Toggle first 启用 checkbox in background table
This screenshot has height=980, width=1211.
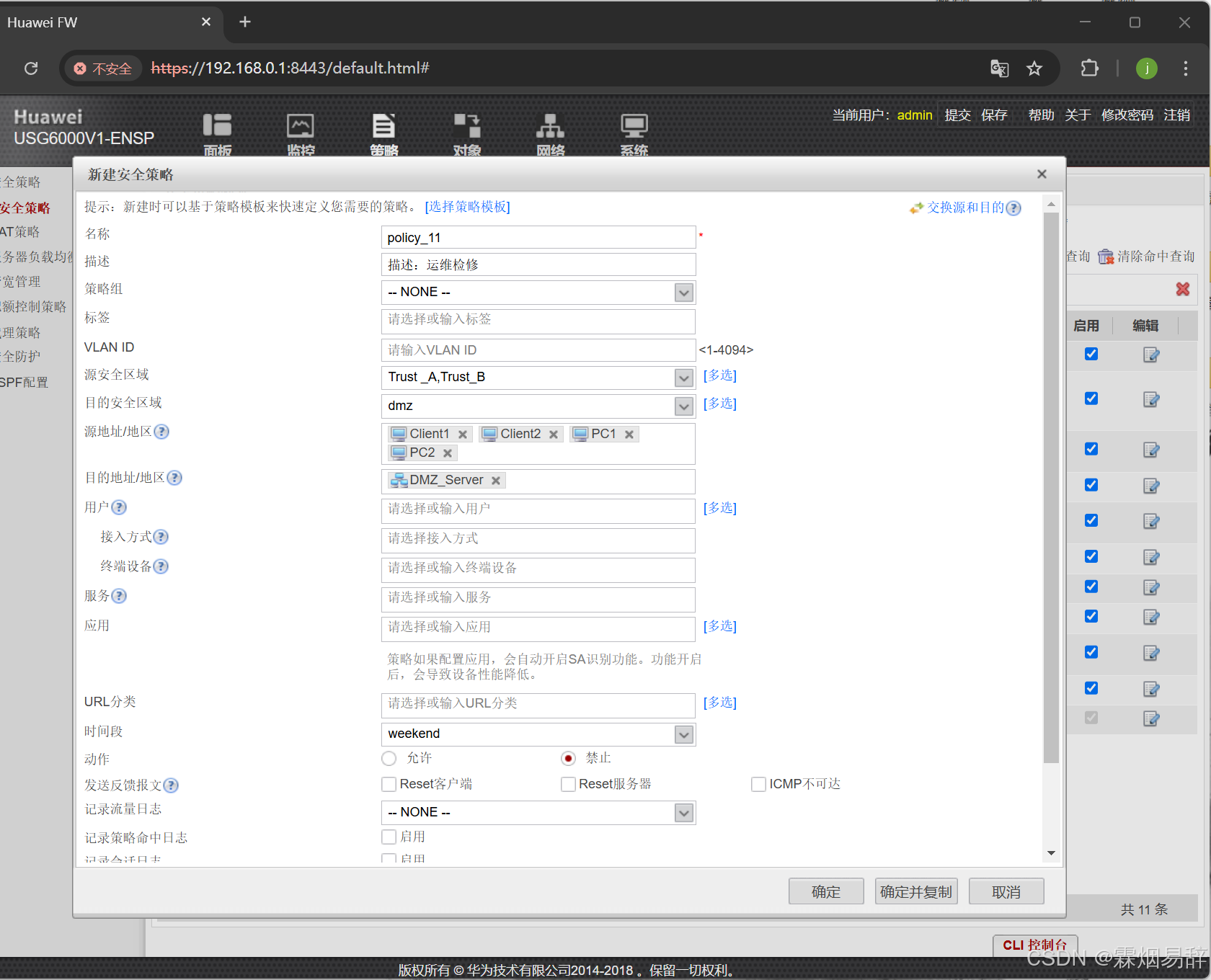pos(1091,354)
